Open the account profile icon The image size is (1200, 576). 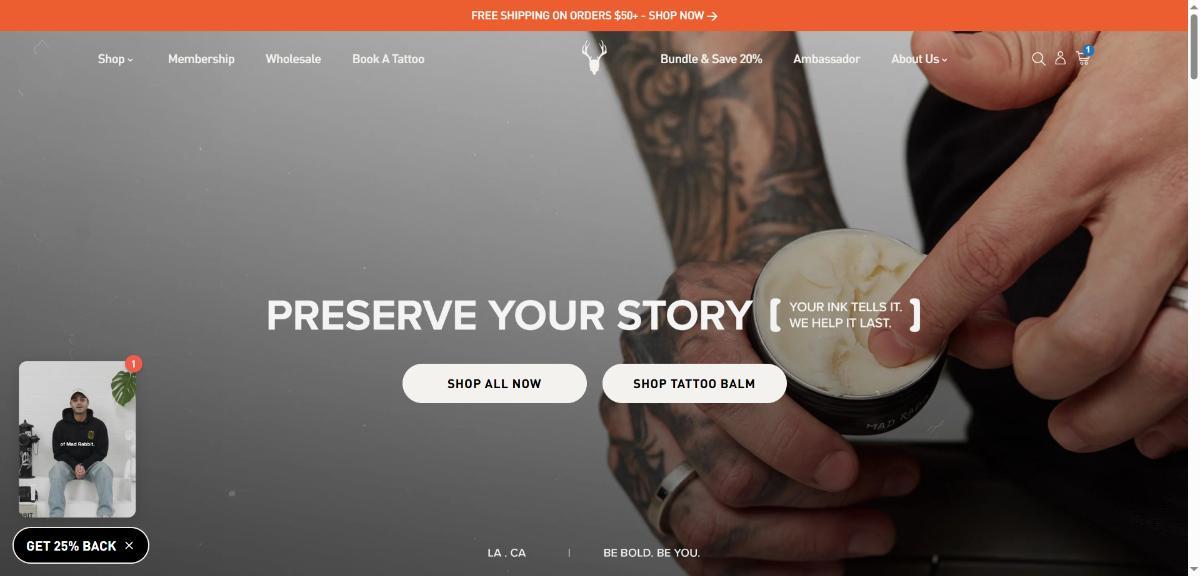(1060, 59)
